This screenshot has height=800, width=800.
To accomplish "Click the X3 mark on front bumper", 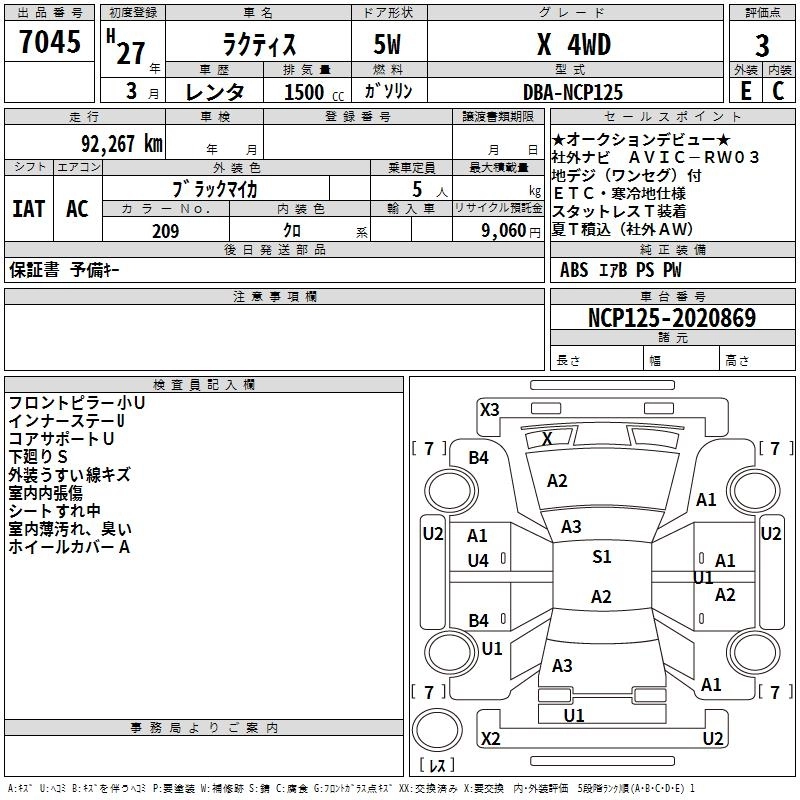I will click(x=489, y=409).
